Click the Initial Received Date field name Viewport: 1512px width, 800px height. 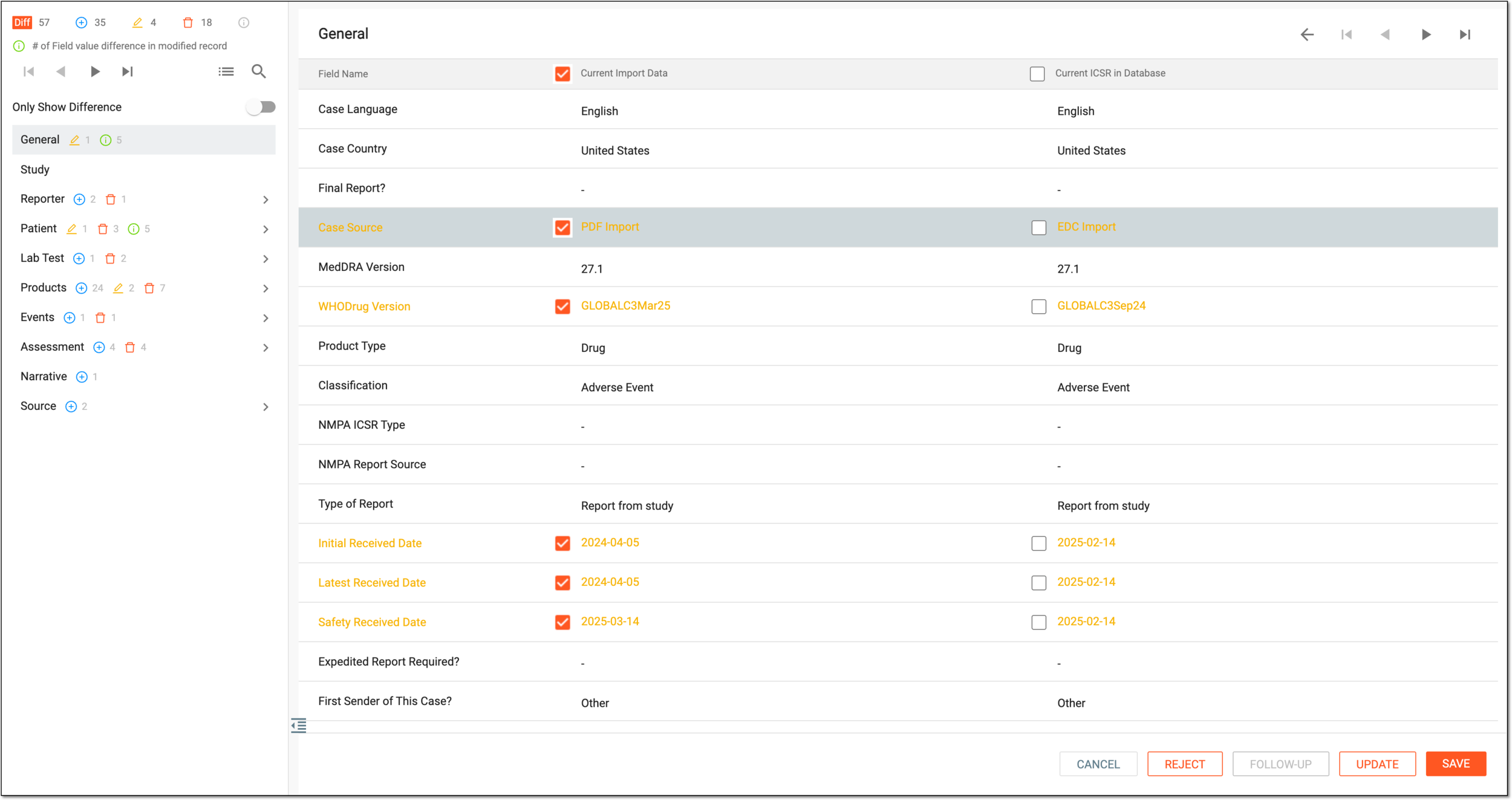(370, 543)
